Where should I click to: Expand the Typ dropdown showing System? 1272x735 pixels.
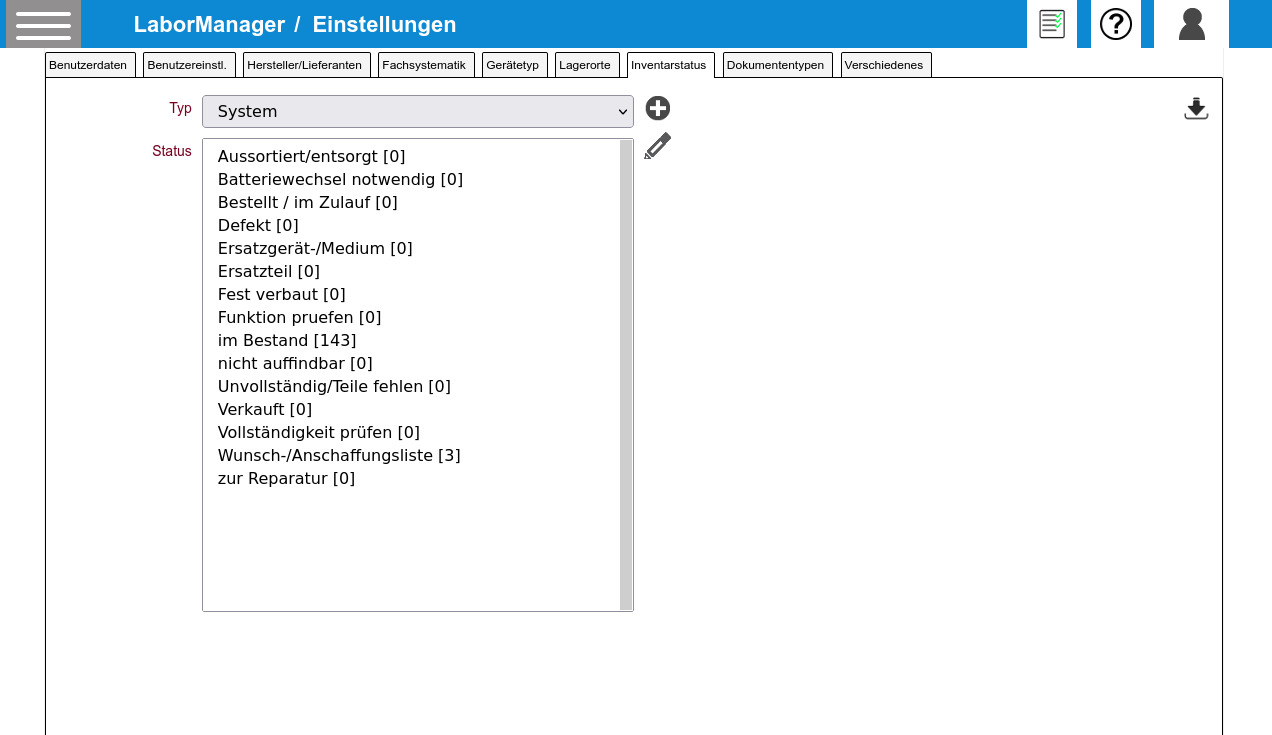(x=418, y=111)
